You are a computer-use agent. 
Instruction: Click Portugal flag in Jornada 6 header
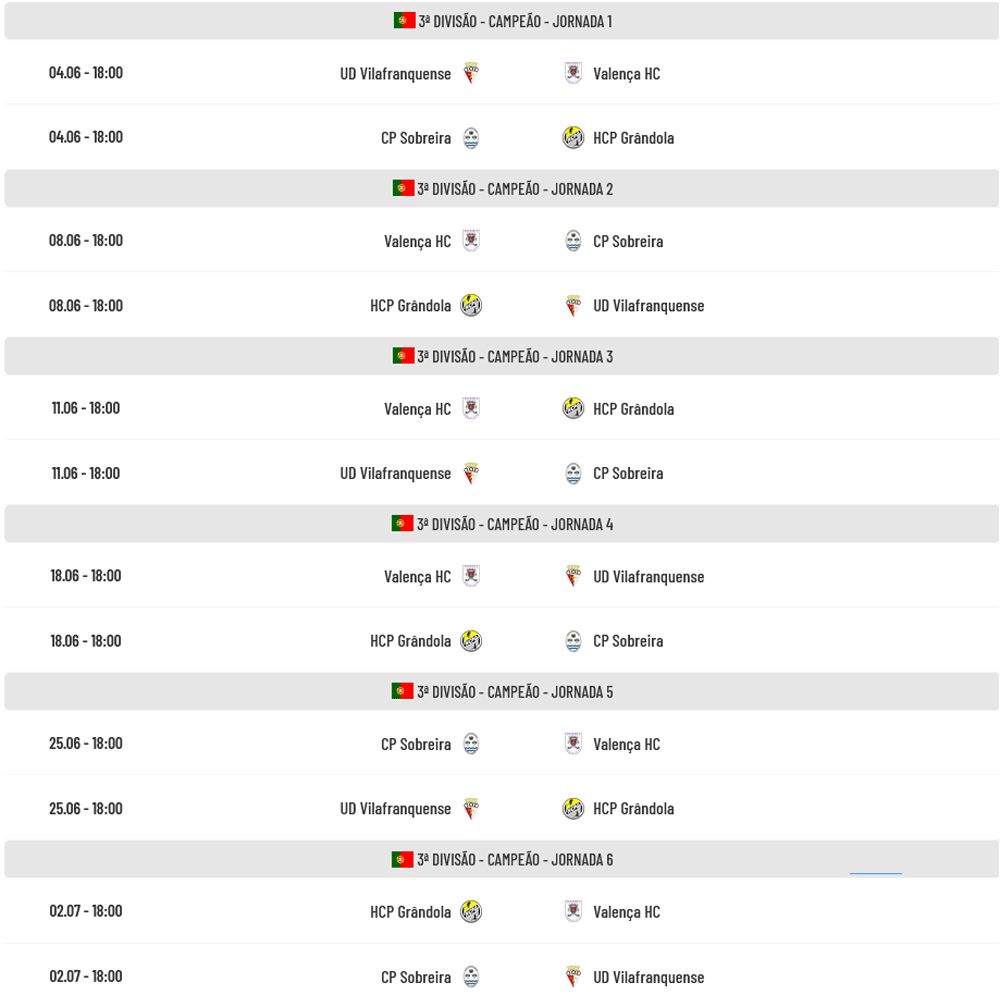click(x=403, y=859)
